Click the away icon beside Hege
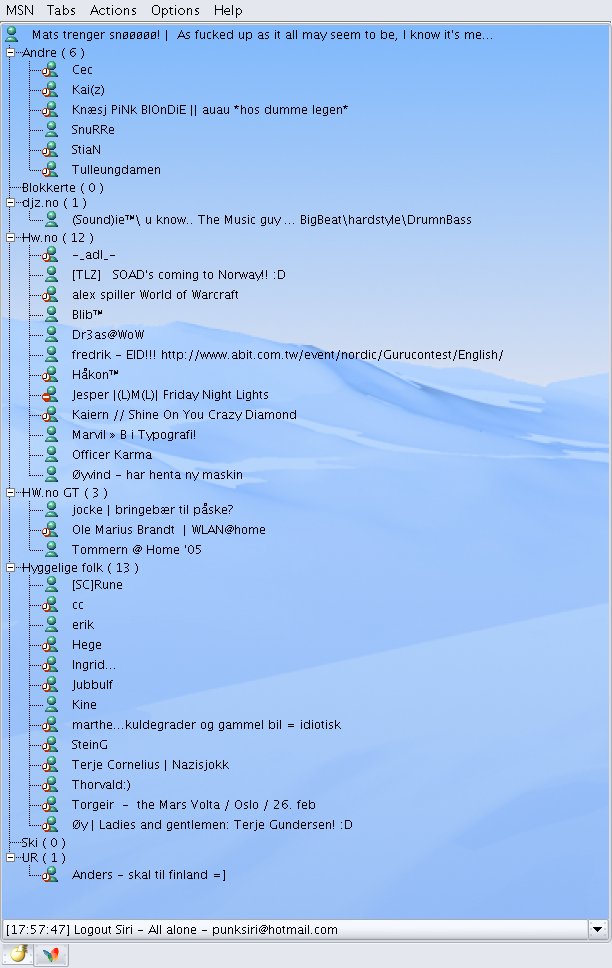The height and width of the screenshot is (968, 612). pyautogui.click(x=50, y=645)
